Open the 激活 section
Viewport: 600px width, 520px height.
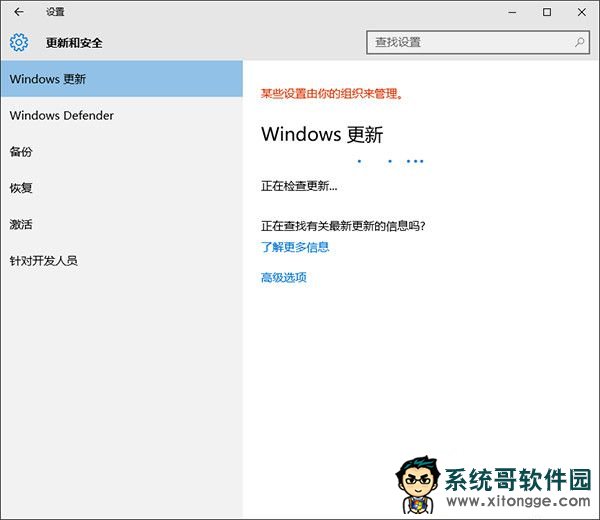click(122, 224)
